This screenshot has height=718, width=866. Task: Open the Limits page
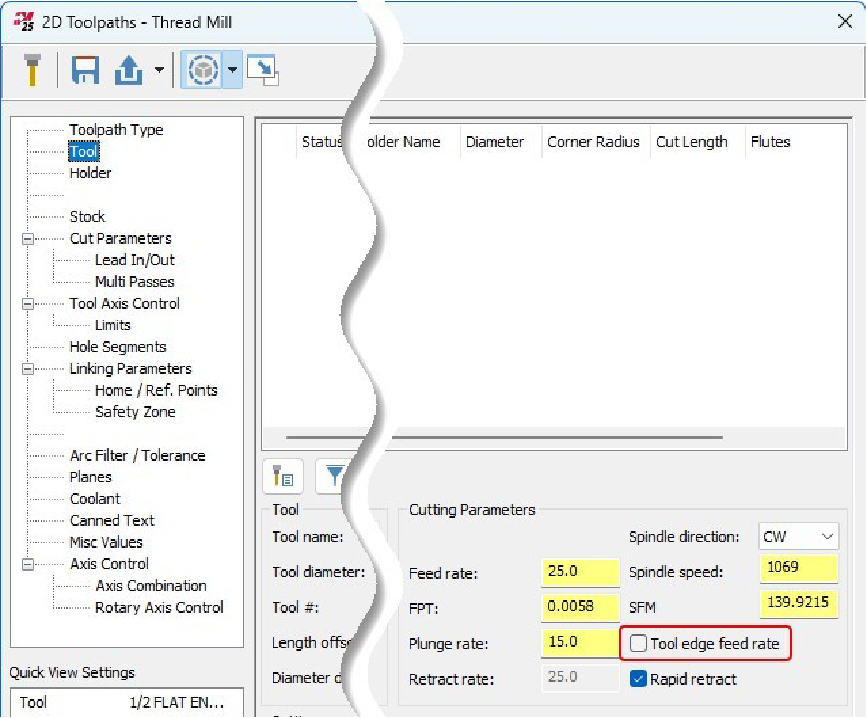point(113,325)
